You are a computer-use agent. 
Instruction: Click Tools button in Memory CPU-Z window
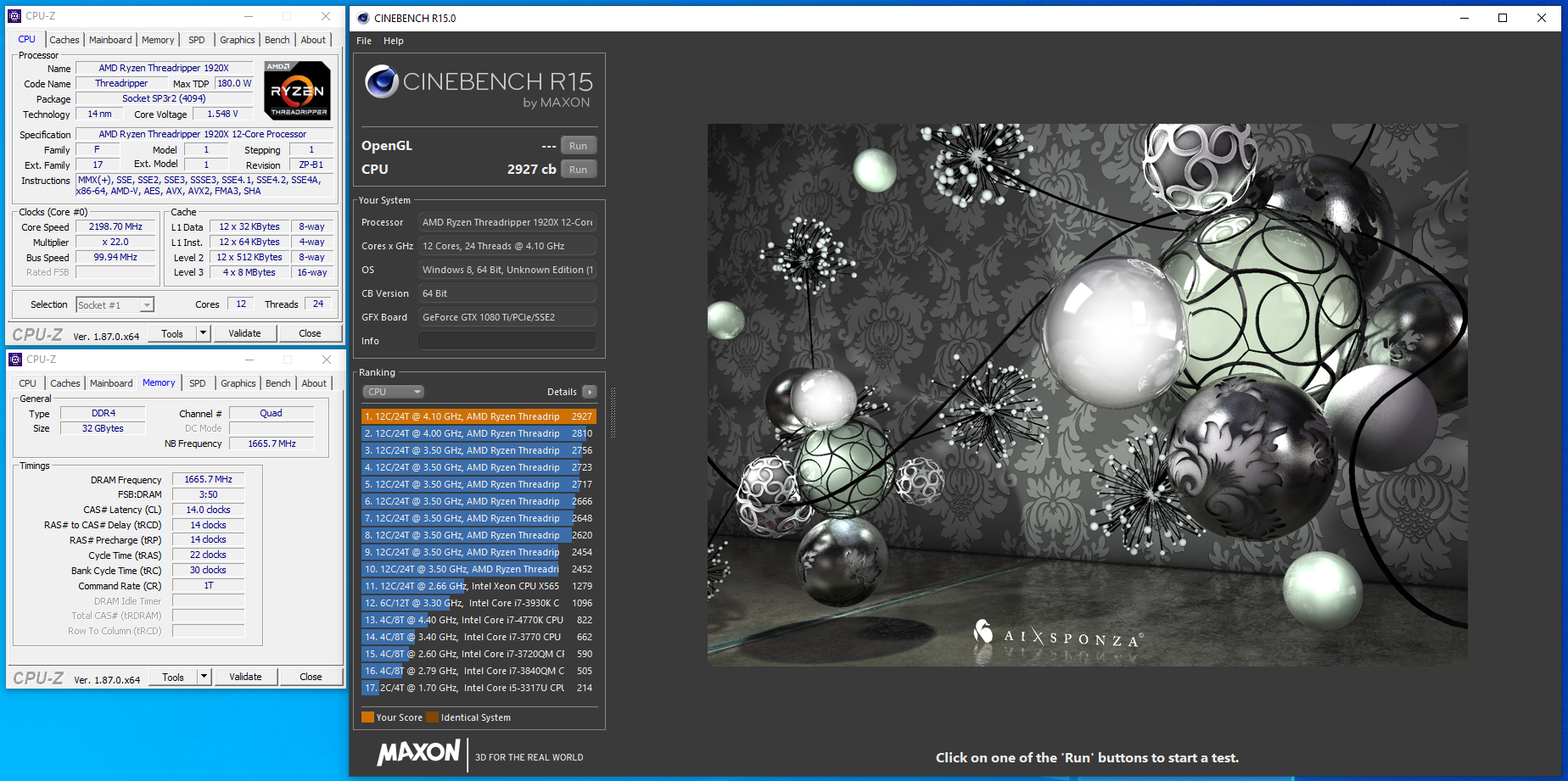173,677
